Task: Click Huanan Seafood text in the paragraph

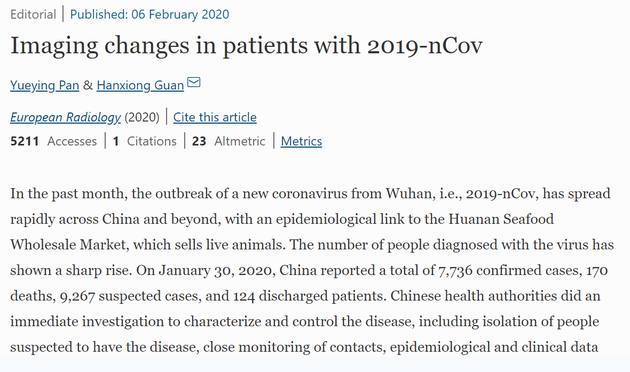Action: (x=501, y=219)
